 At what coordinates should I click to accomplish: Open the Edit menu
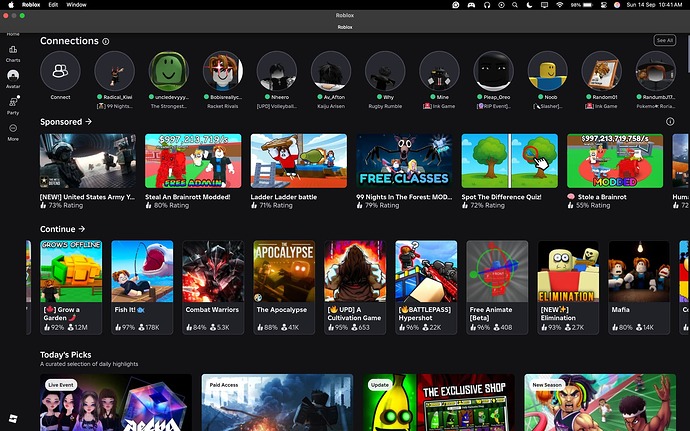pos(53,5)
